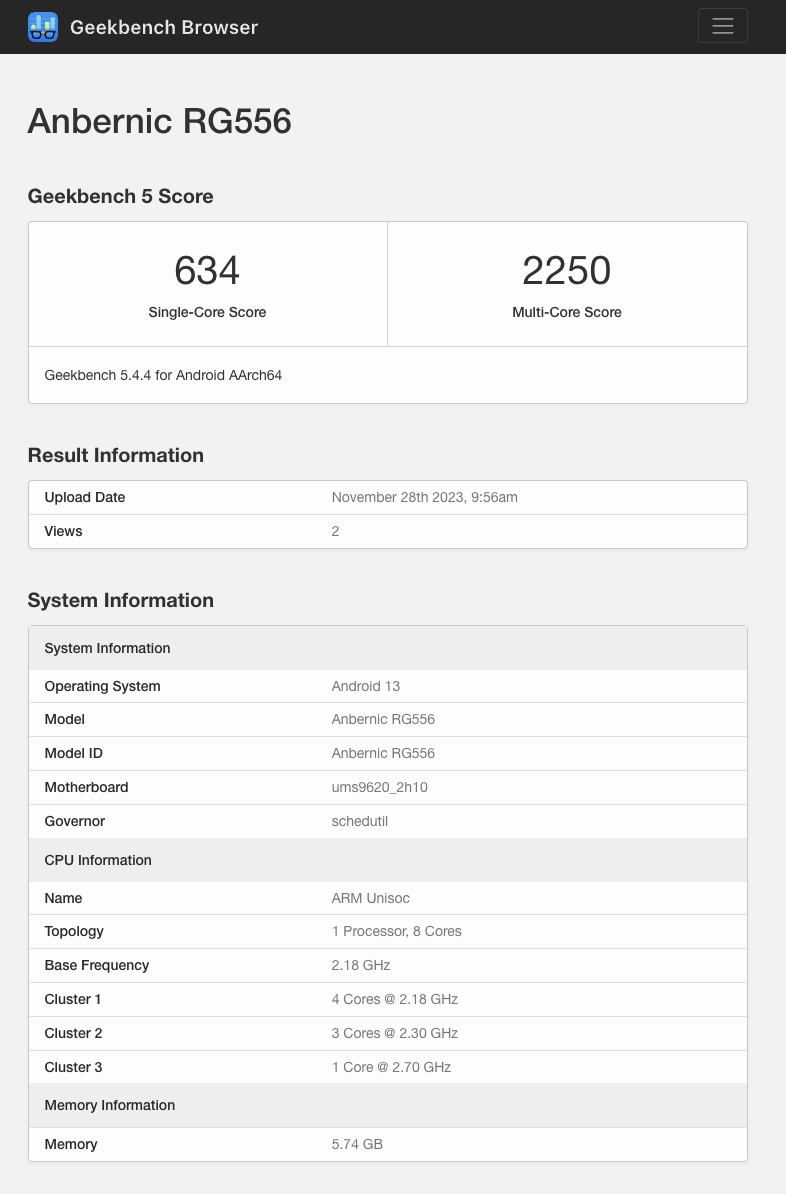
Task: Click the Single-Core Score label
Action: click(207, 312)
